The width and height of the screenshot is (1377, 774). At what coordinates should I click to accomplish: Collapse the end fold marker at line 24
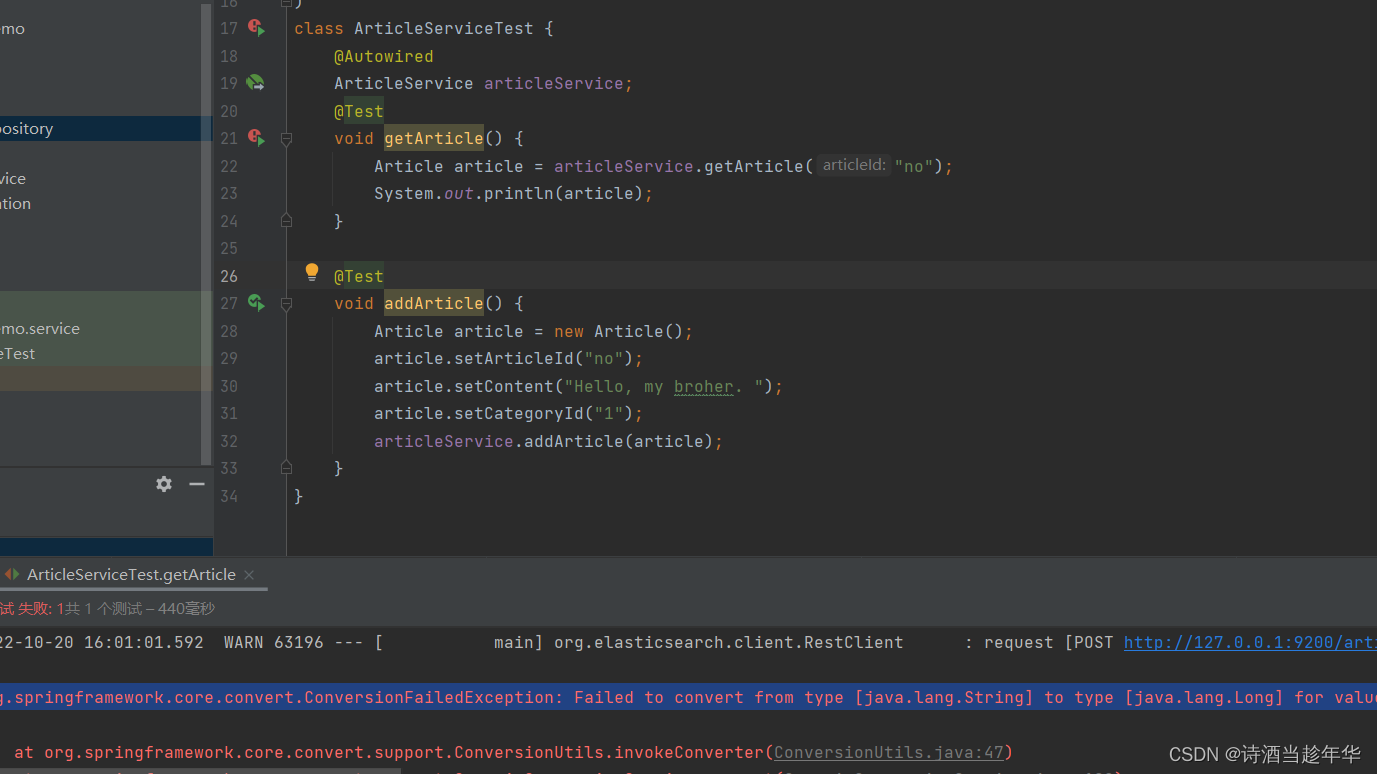pos(286,221)
